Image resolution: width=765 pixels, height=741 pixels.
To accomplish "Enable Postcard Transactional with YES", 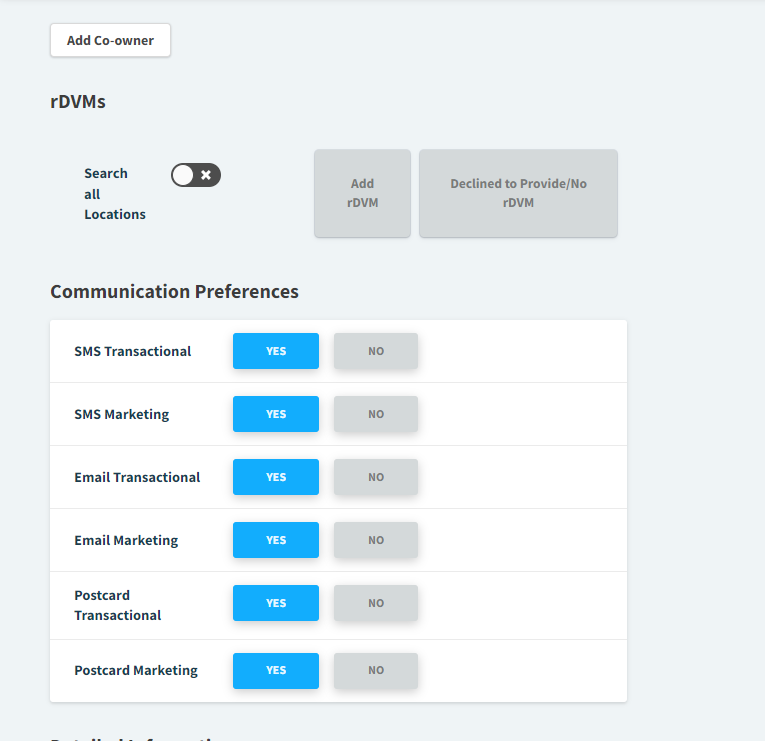I will (x=276, y=603).
